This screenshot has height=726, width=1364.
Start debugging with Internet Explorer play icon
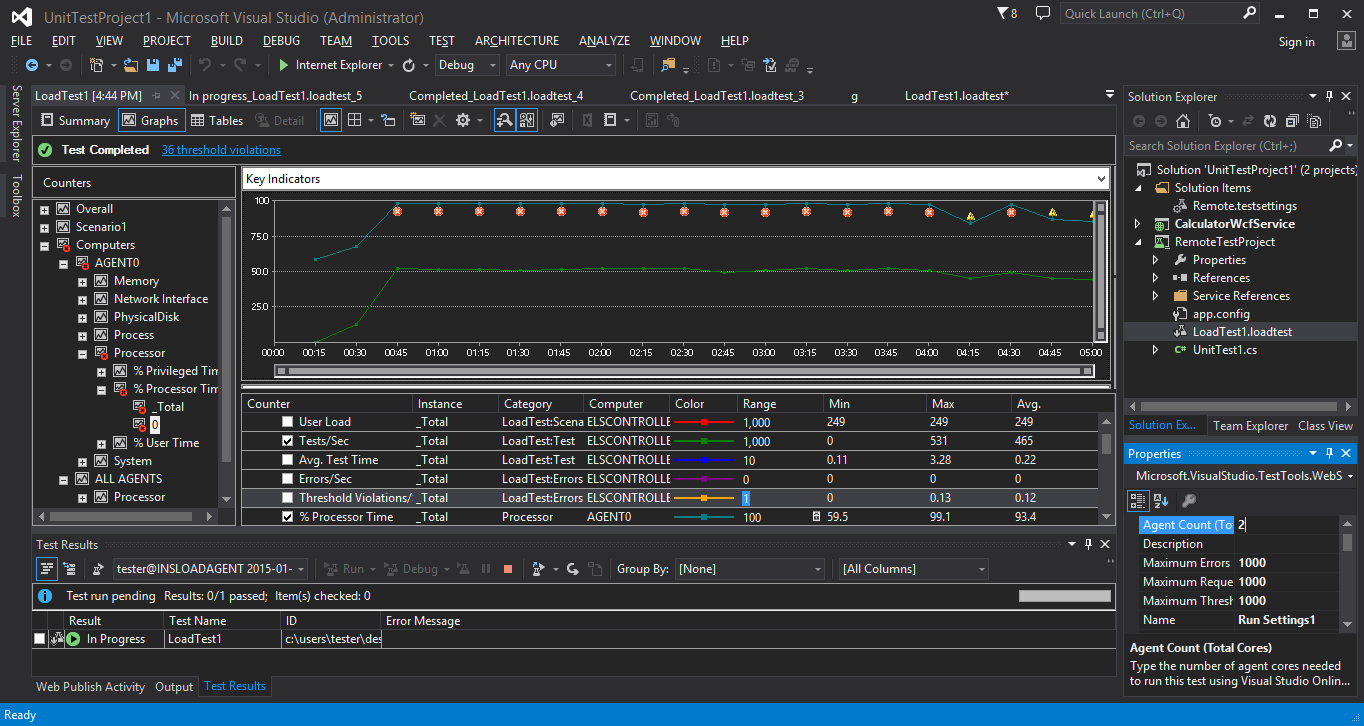tap(284, 65)
